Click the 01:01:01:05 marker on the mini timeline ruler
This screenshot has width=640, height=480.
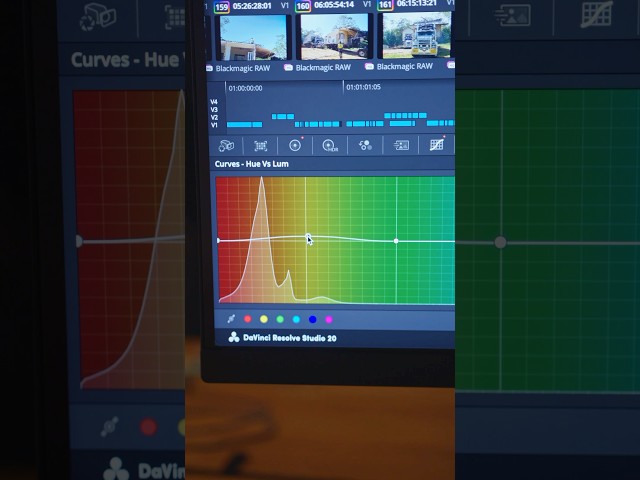click(363, 87)
